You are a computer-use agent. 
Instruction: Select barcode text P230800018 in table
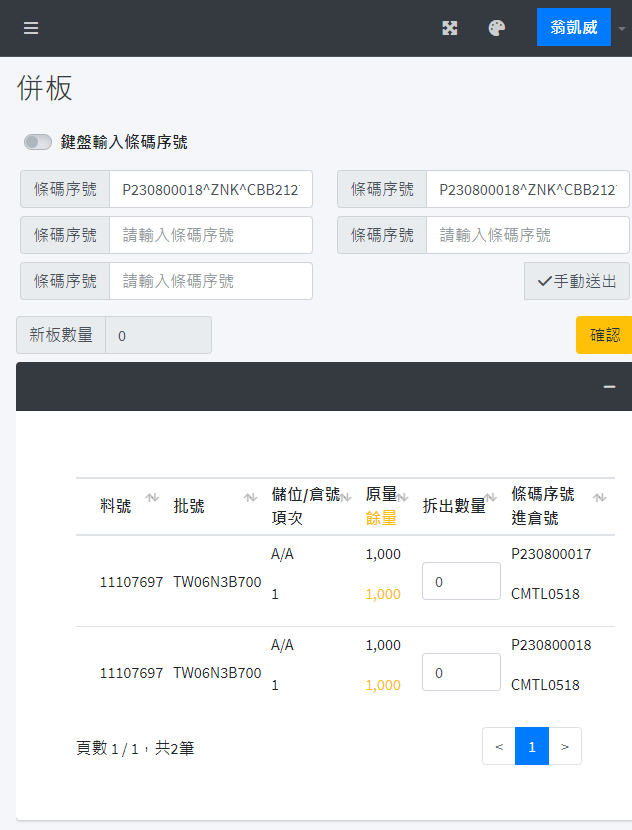tap(551, 645)
